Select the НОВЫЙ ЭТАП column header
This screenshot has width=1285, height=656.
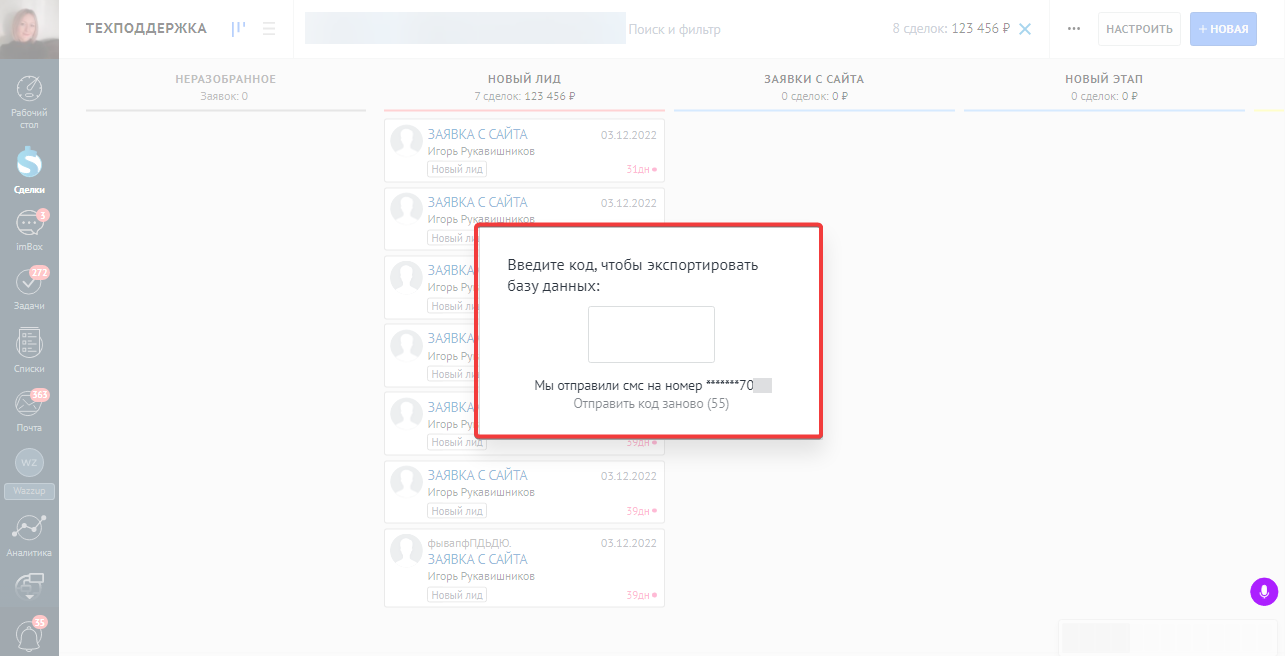[1104, 79]
